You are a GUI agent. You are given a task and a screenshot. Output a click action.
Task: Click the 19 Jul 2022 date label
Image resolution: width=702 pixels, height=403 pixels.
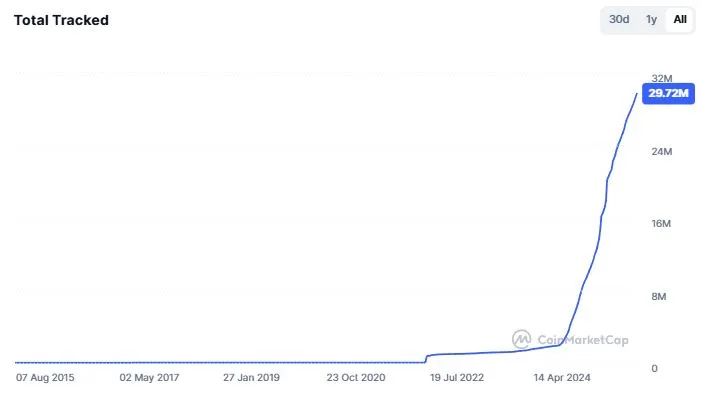tap(459, 379)
